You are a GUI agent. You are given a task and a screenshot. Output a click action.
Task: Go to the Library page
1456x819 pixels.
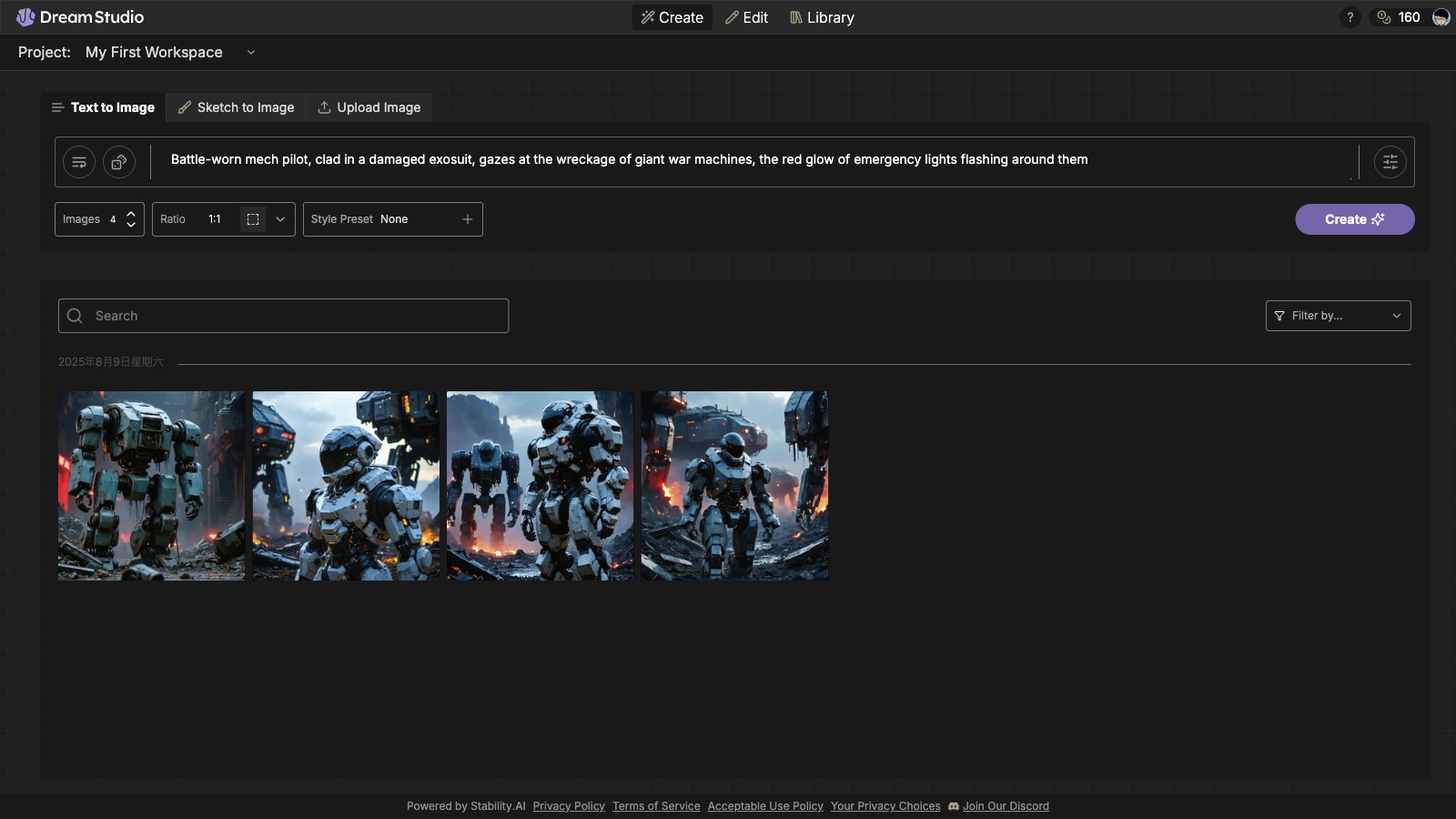pos(822,17)
